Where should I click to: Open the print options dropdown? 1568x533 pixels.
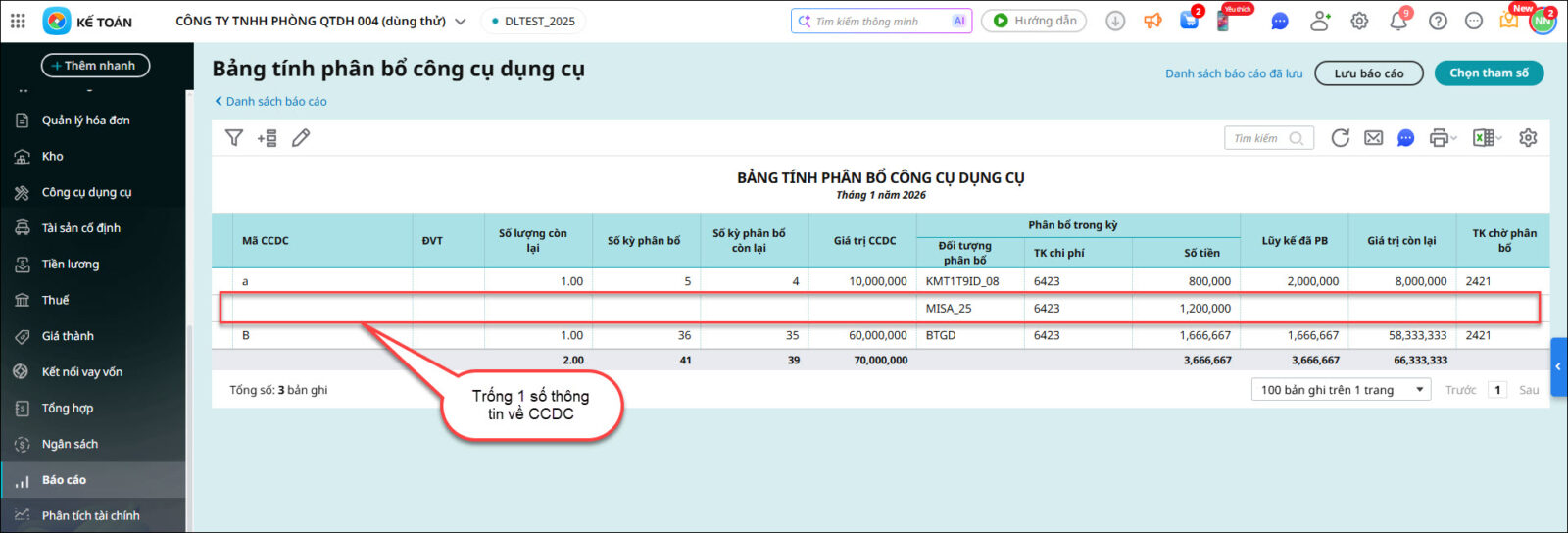pos(1443,138)
